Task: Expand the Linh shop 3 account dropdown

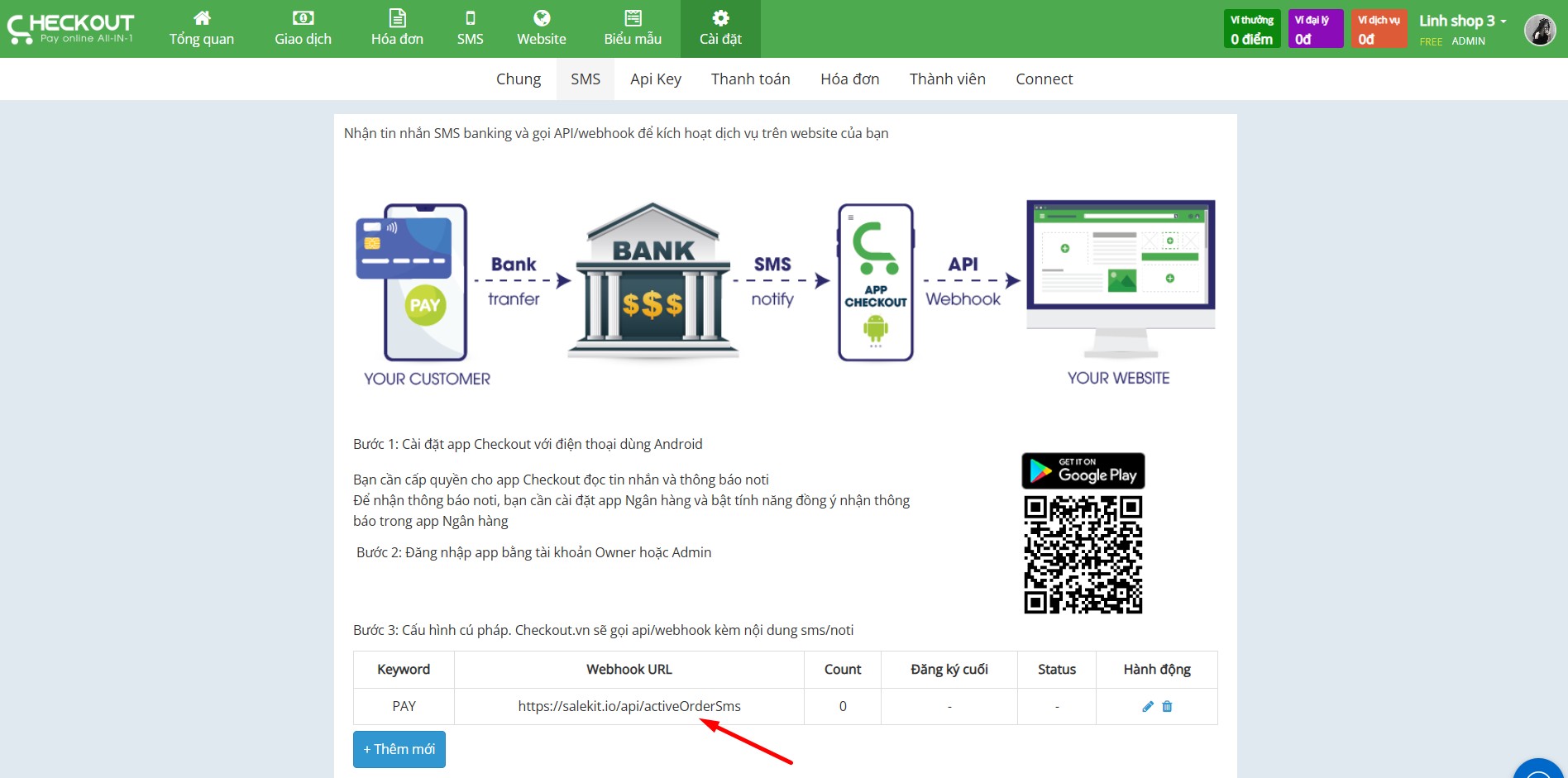Action: (1462, 21)
